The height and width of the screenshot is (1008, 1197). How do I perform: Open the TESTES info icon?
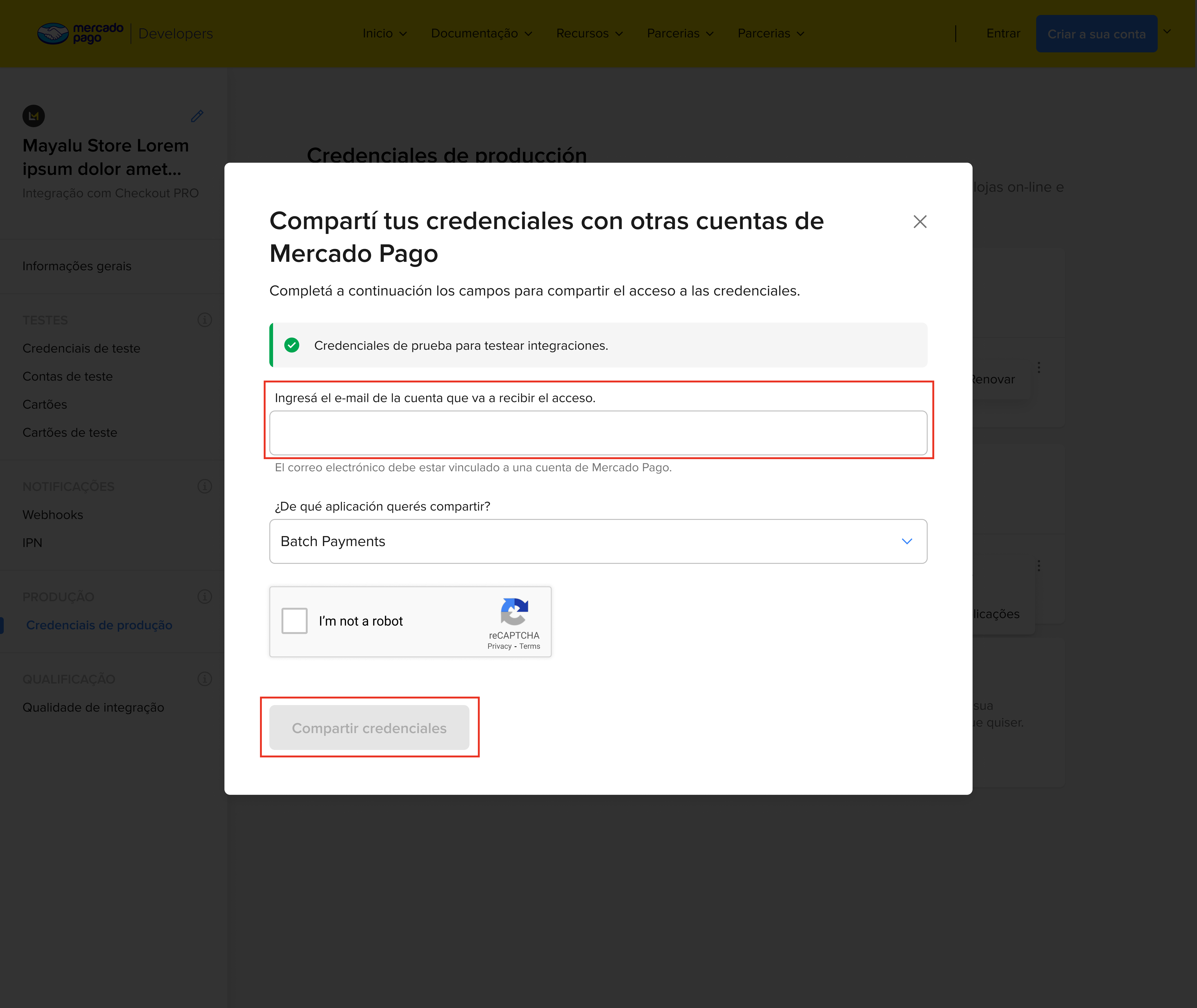click(205, 320)
